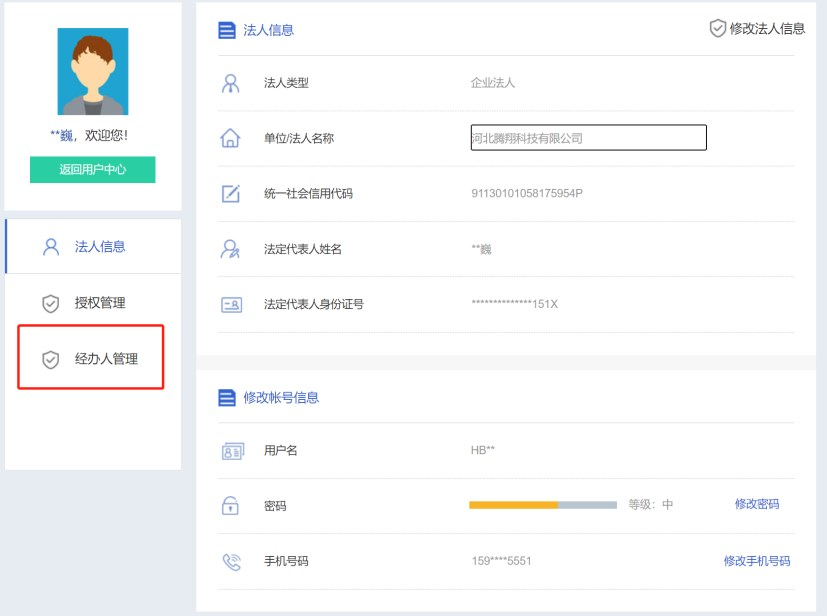Click the phone icon beside 手机号码
The width and height of the screenshot is (827, 616).
click(231, 561)
